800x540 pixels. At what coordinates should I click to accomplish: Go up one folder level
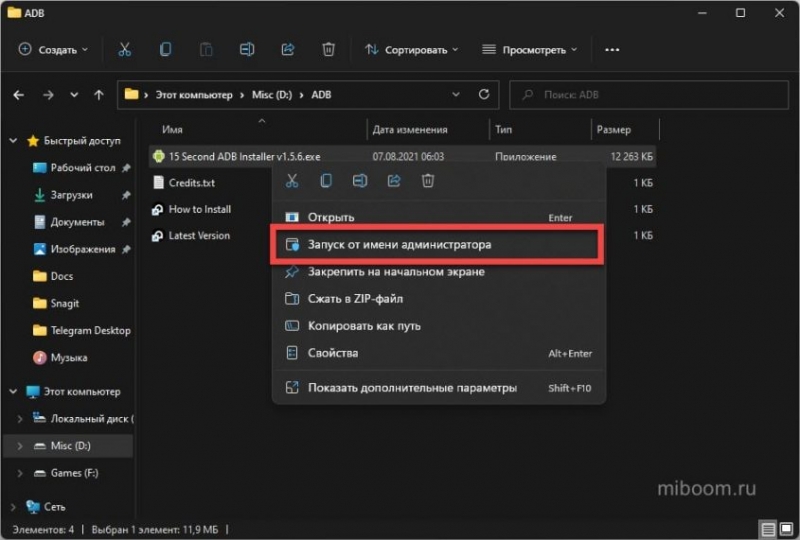[98, 95]
